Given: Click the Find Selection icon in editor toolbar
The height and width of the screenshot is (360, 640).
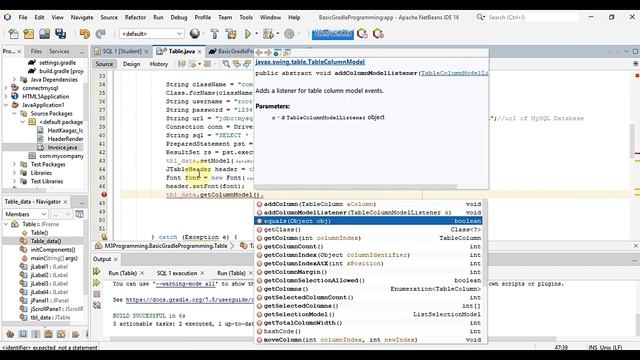Looking at the screenshot, I should [226, 64].
